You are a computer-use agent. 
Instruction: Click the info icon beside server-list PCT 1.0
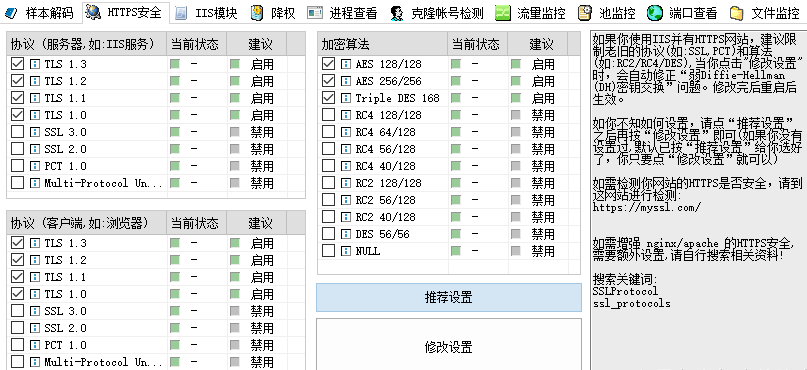pyautogui.click(x=34, y=166)
